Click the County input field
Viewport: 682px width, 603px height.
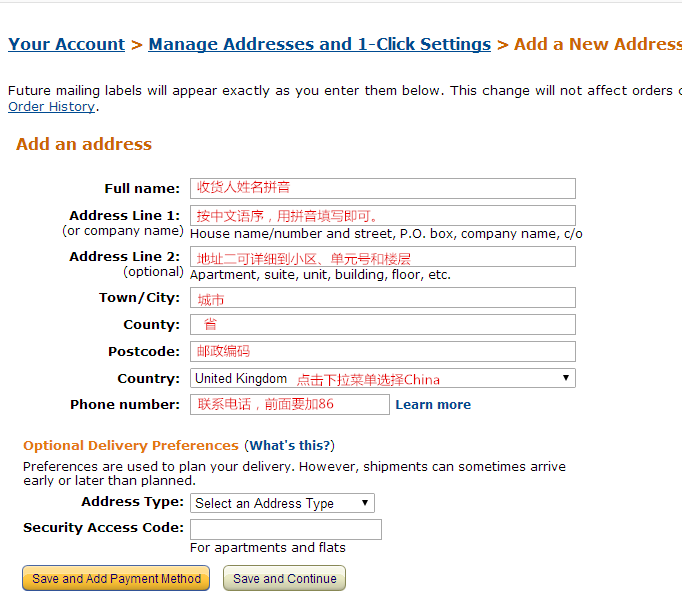pos(382,325)
